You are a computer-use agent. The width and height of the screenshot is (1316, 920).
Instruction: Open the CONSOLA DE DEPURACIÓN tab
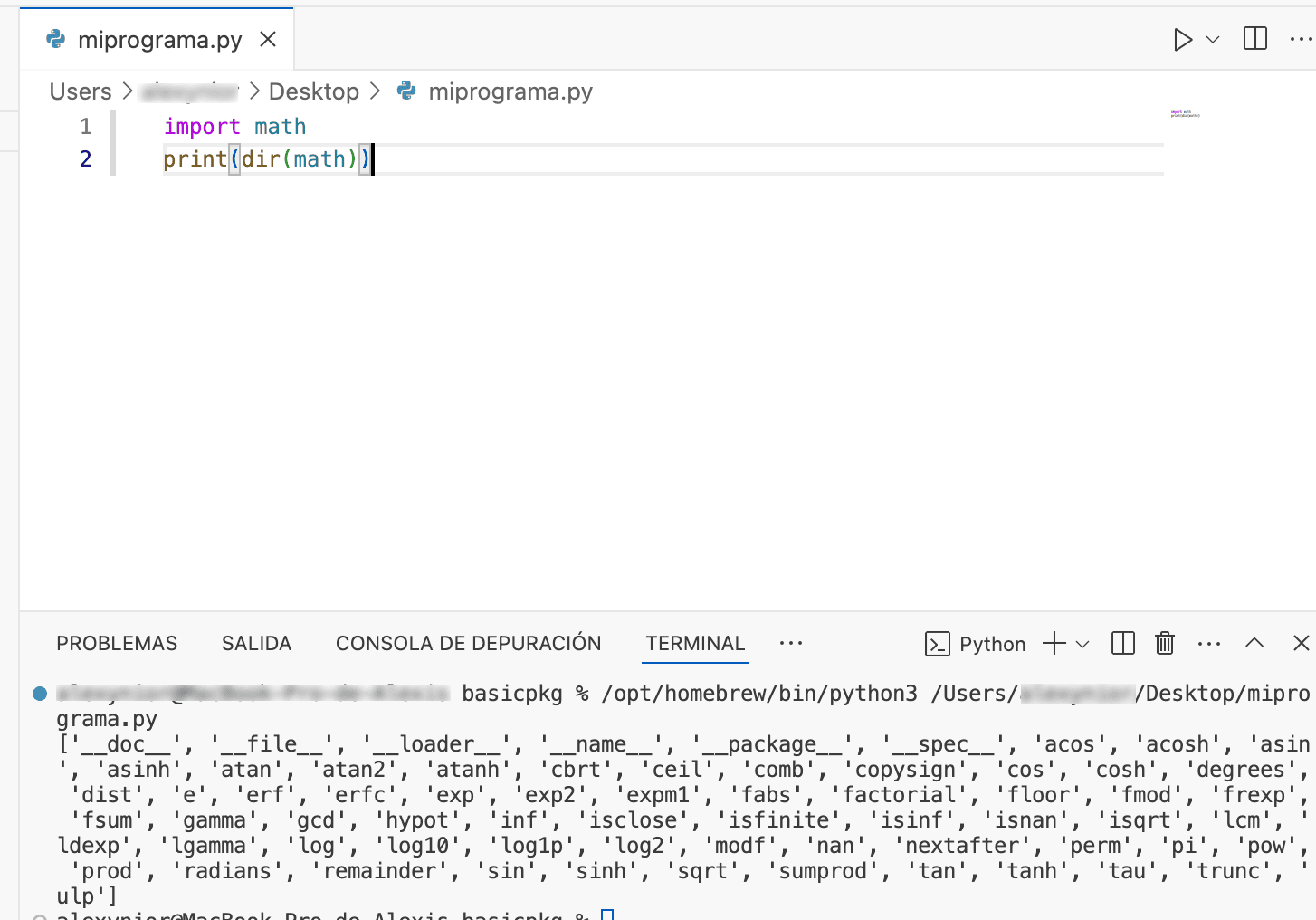[468, 643]
